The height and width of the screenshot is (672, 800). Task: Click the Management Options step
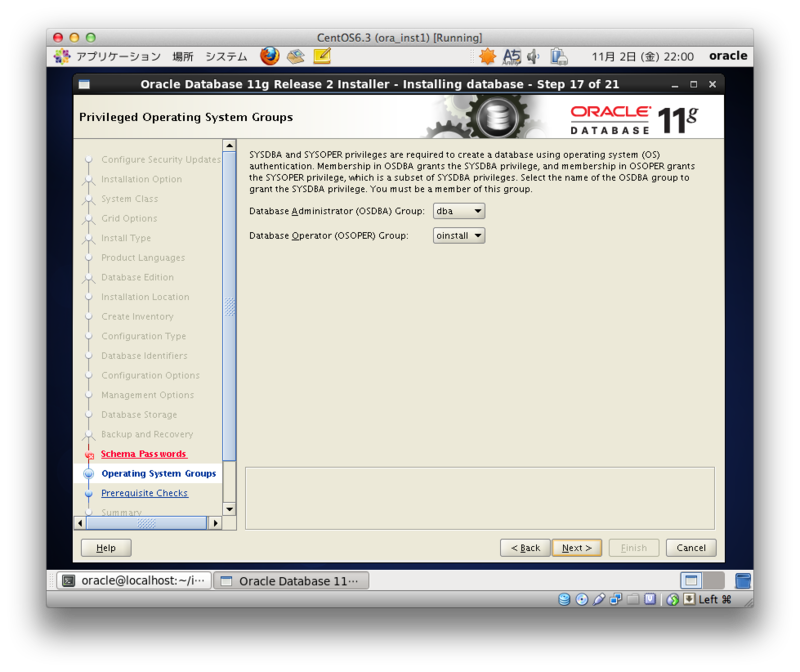tap(147, 395)
